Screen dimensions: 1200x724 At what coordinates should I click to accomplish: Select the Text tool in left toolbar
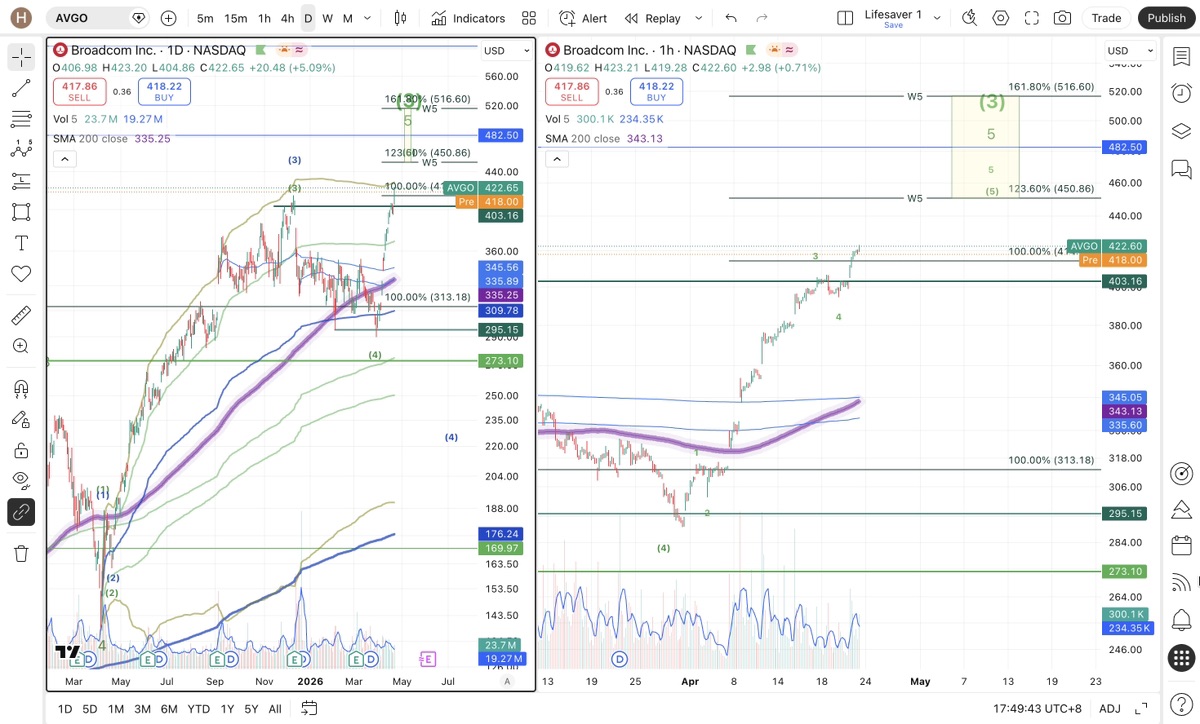point(21,243)
